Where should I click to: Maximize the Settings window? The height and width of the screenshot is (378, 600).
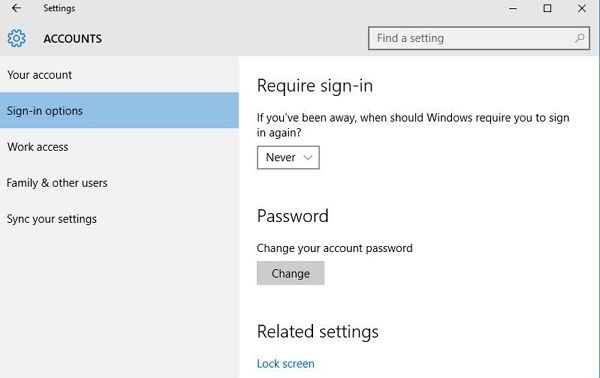point(547,8)
